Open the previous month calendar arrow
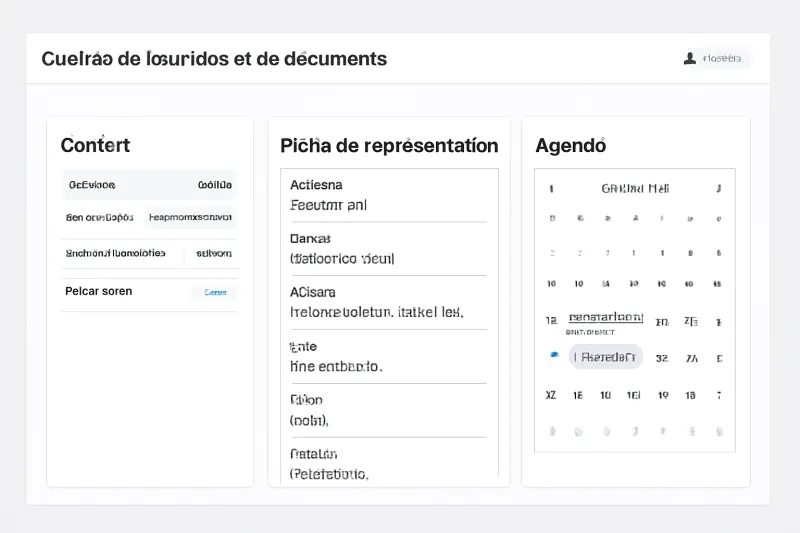This screenshot has width=800, height=533. [551, 189]
